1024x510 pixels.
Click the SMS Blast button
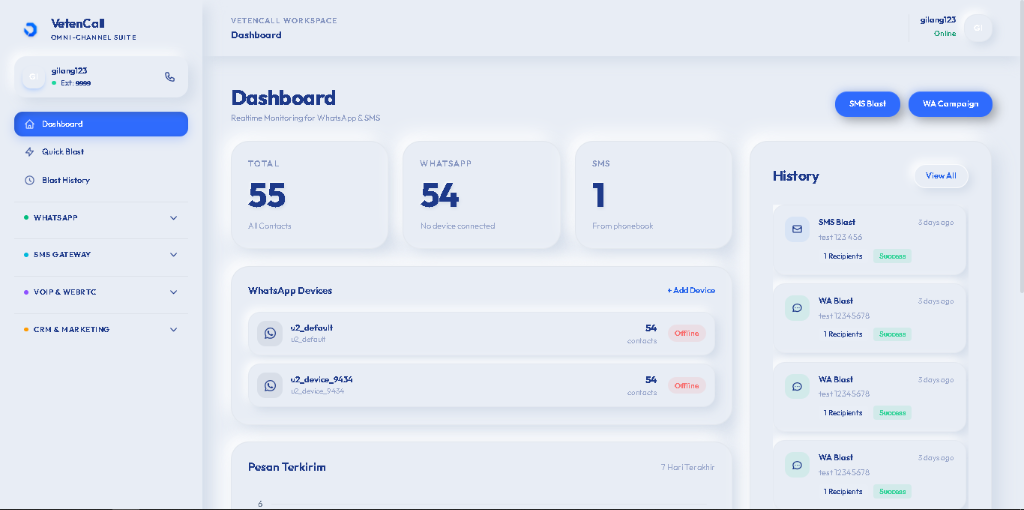(867, 104)
